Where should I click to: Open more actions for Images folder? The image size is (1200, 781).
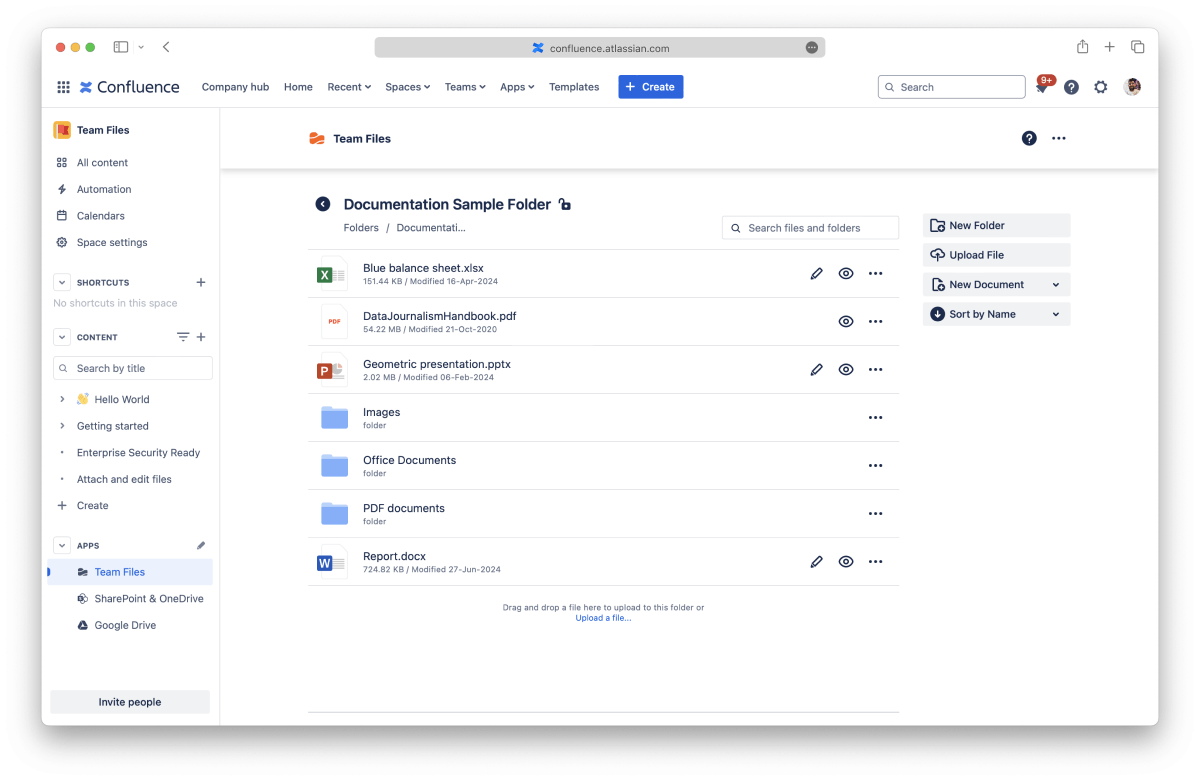coord(876,417)
